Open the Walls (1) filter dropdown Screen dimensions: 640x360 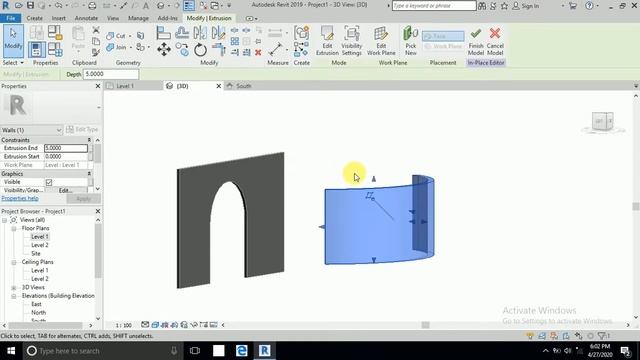(x=31, y=130)
